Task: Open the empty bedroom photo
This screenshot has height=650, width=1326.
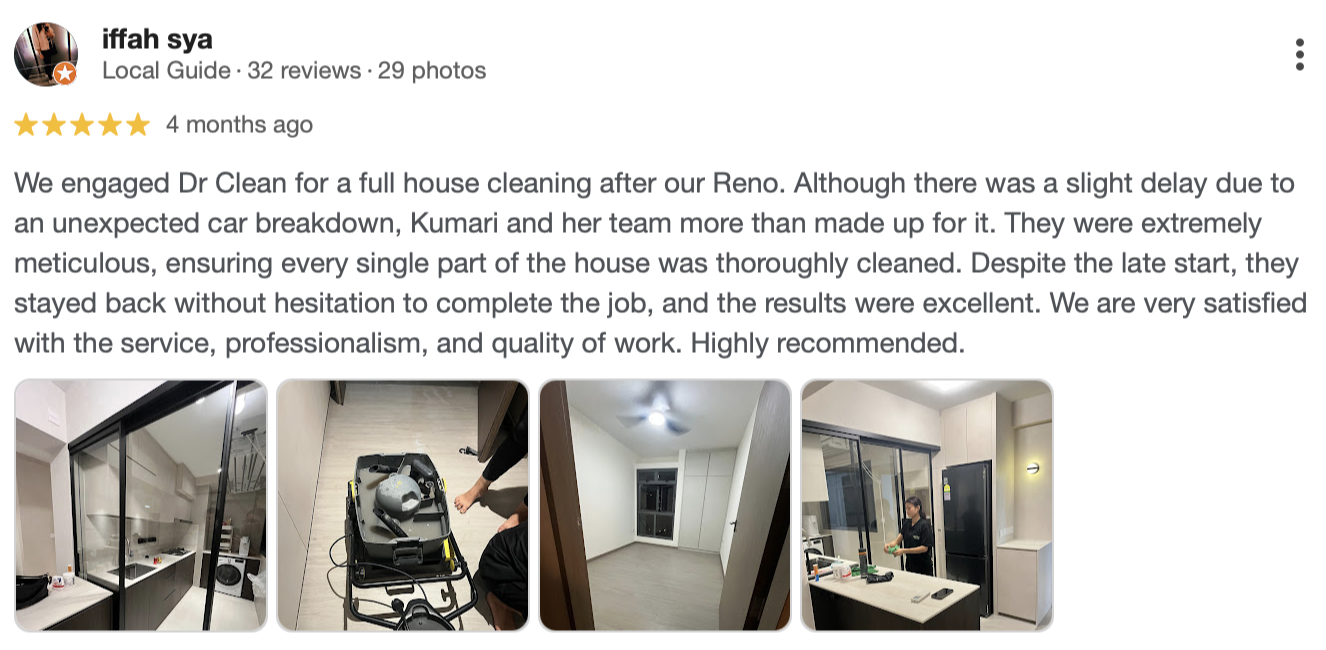Action: 665,505
